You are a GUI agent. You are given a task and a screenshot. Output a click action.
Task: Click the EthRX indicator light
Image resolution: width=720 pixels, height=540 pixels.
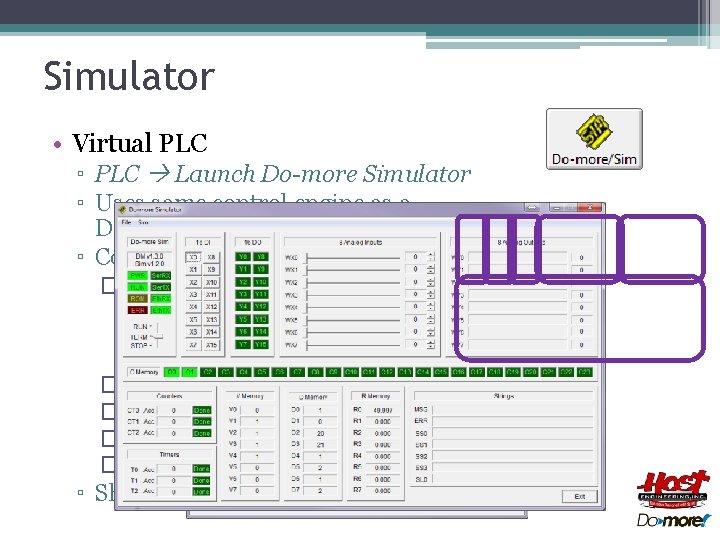161,298
